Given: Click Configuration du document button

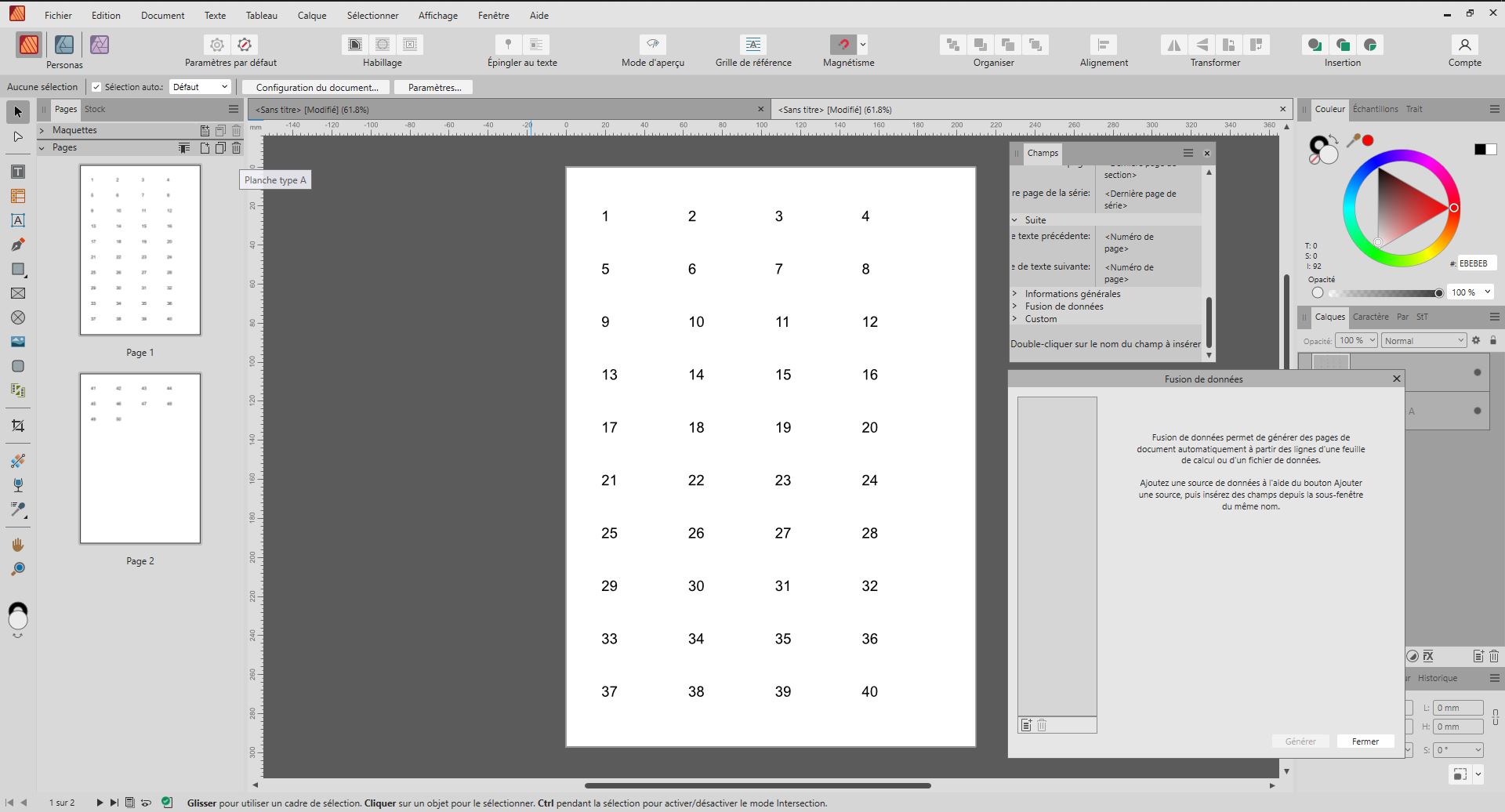Looking at the screenshot, I should pyautogui.click(x=317, y=87).
